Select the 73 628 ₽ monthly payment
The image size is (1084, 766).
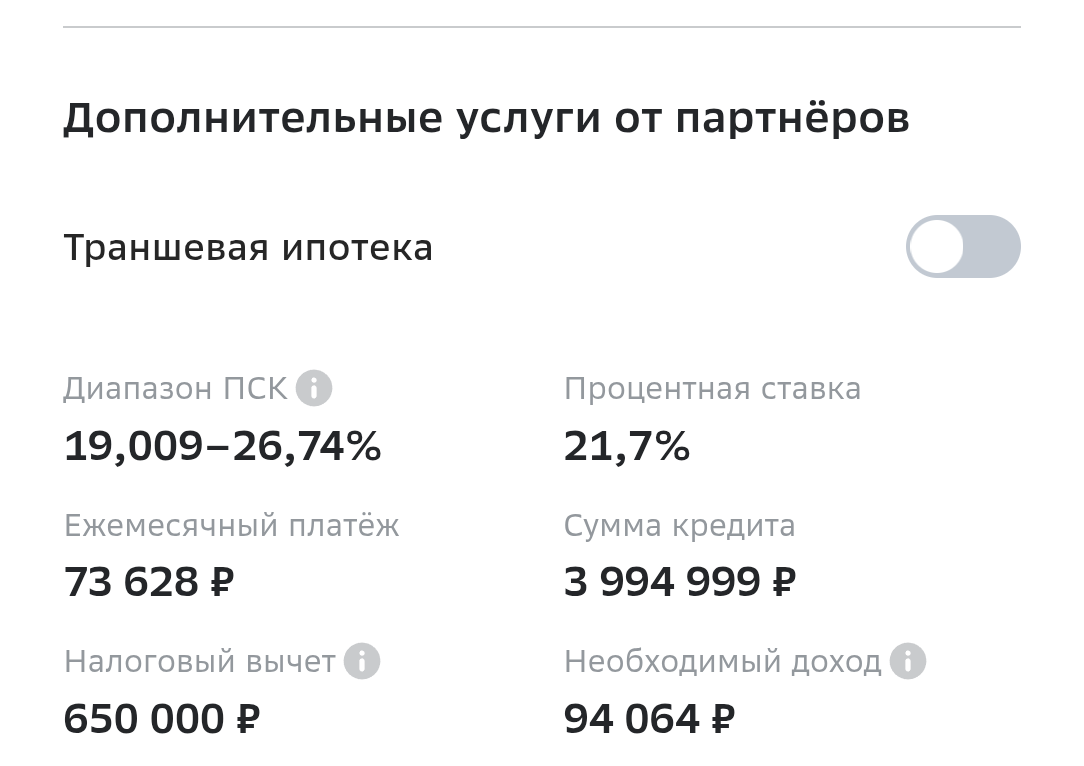click(148, 582)
